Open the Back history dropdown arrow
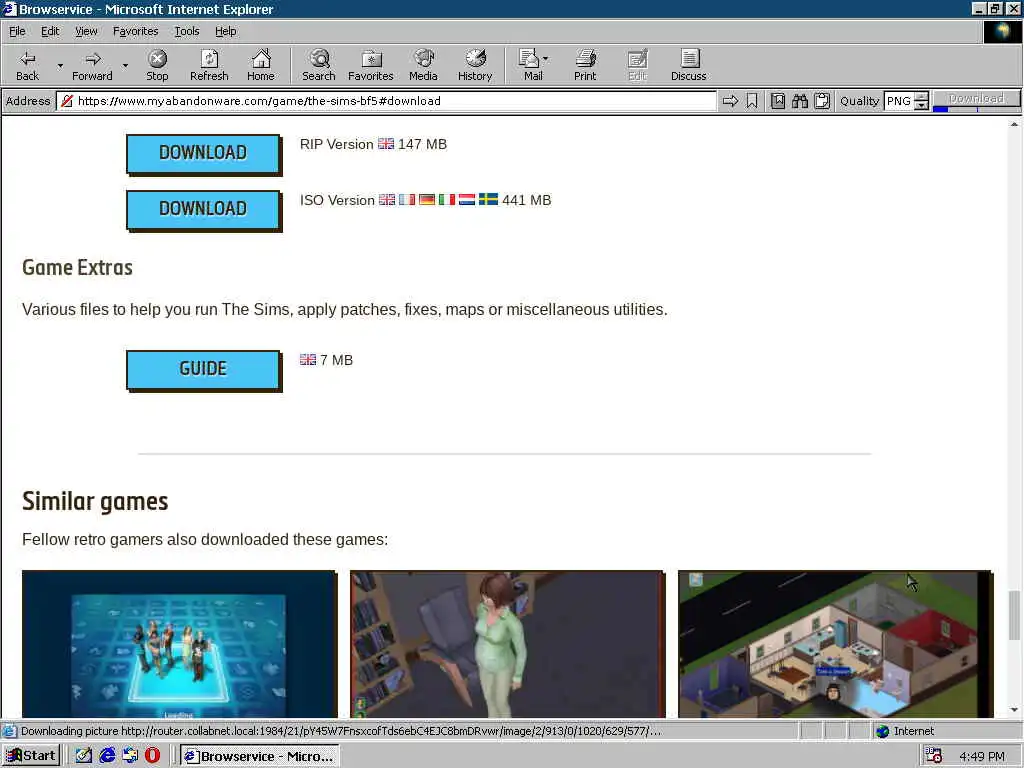This screenshot has height=768, width=1024. 60,65
